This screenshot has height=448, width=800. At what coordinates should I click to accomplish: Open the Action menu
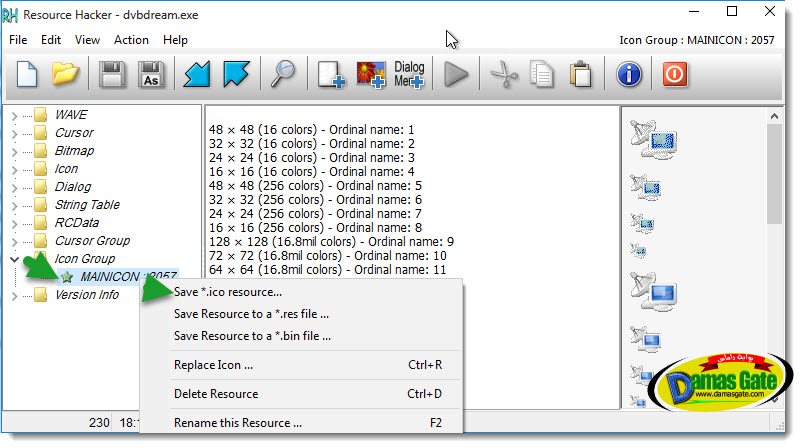click(x=131, y=40)
